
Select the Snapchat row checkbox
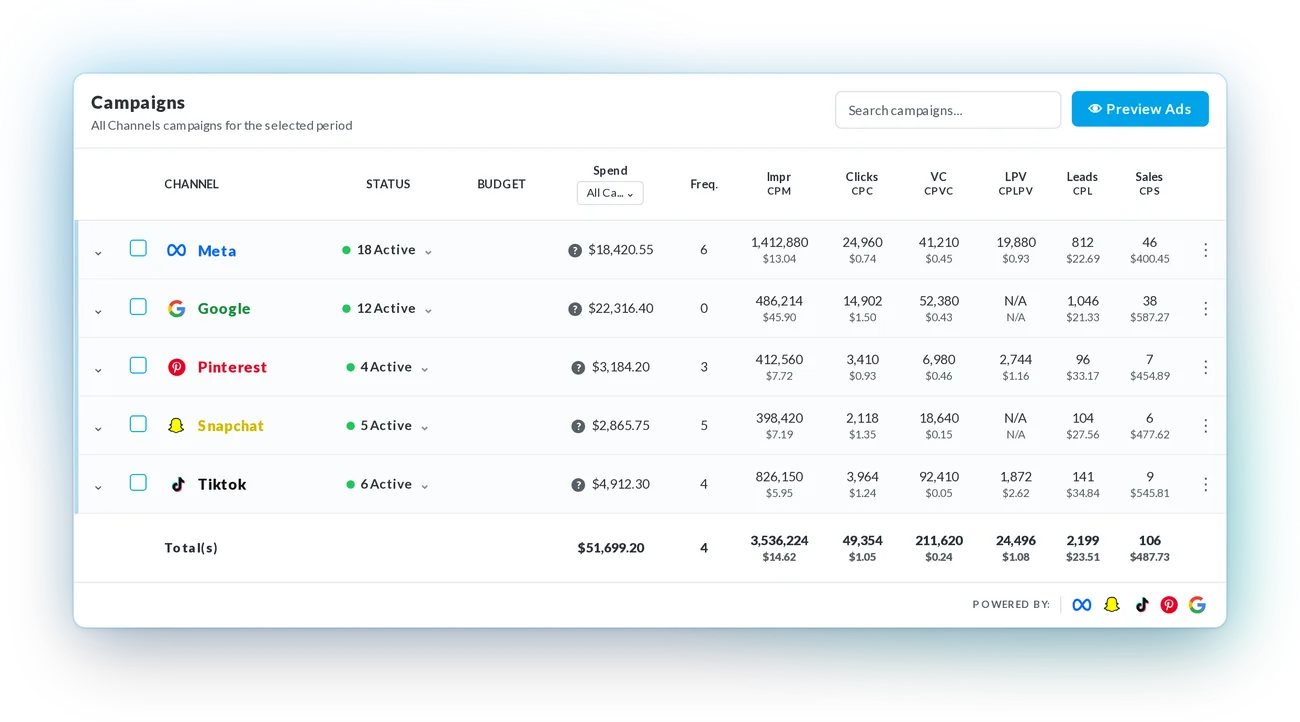[x=138, y=424]
